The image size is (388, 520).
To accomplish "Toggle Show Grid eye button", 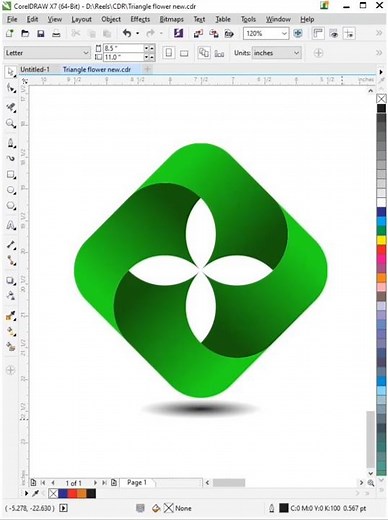I will pos(334,33).
